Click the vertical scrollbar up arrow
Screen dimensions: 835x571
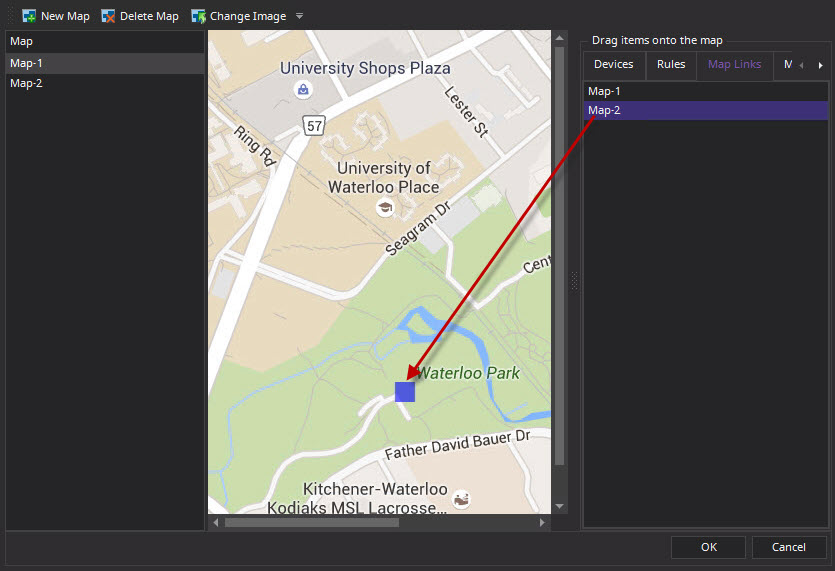[559, 38]
